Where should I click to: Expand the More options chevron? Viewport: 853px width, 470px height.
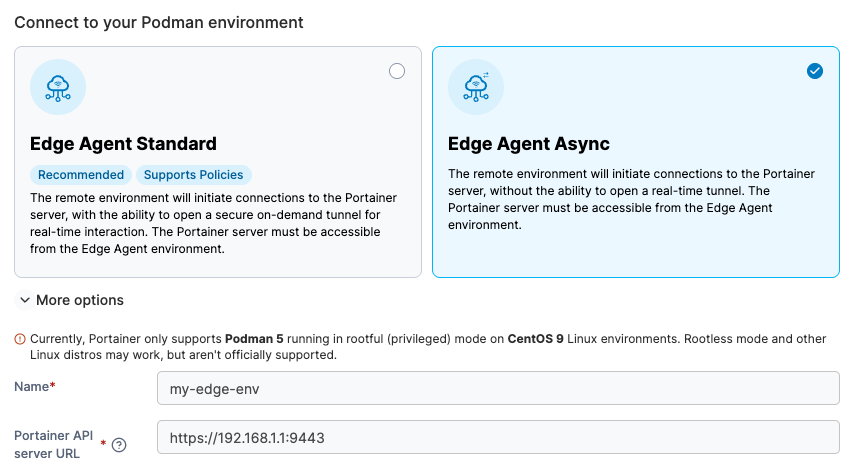pyautogui.click(x=24, y=300)
